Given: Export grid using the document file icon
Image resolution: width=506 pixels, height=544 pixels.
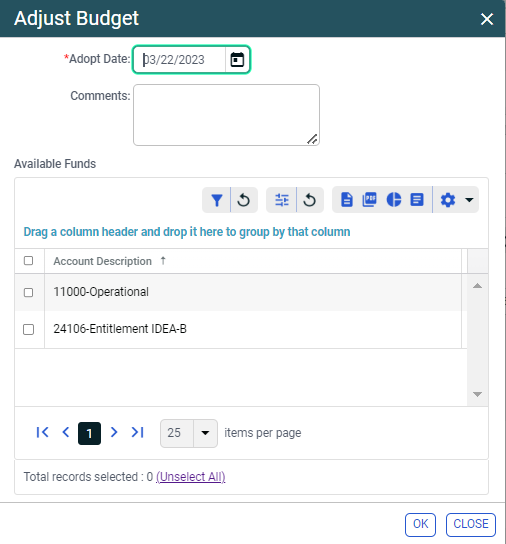Looking at the screenshot, I should (347, 200).
